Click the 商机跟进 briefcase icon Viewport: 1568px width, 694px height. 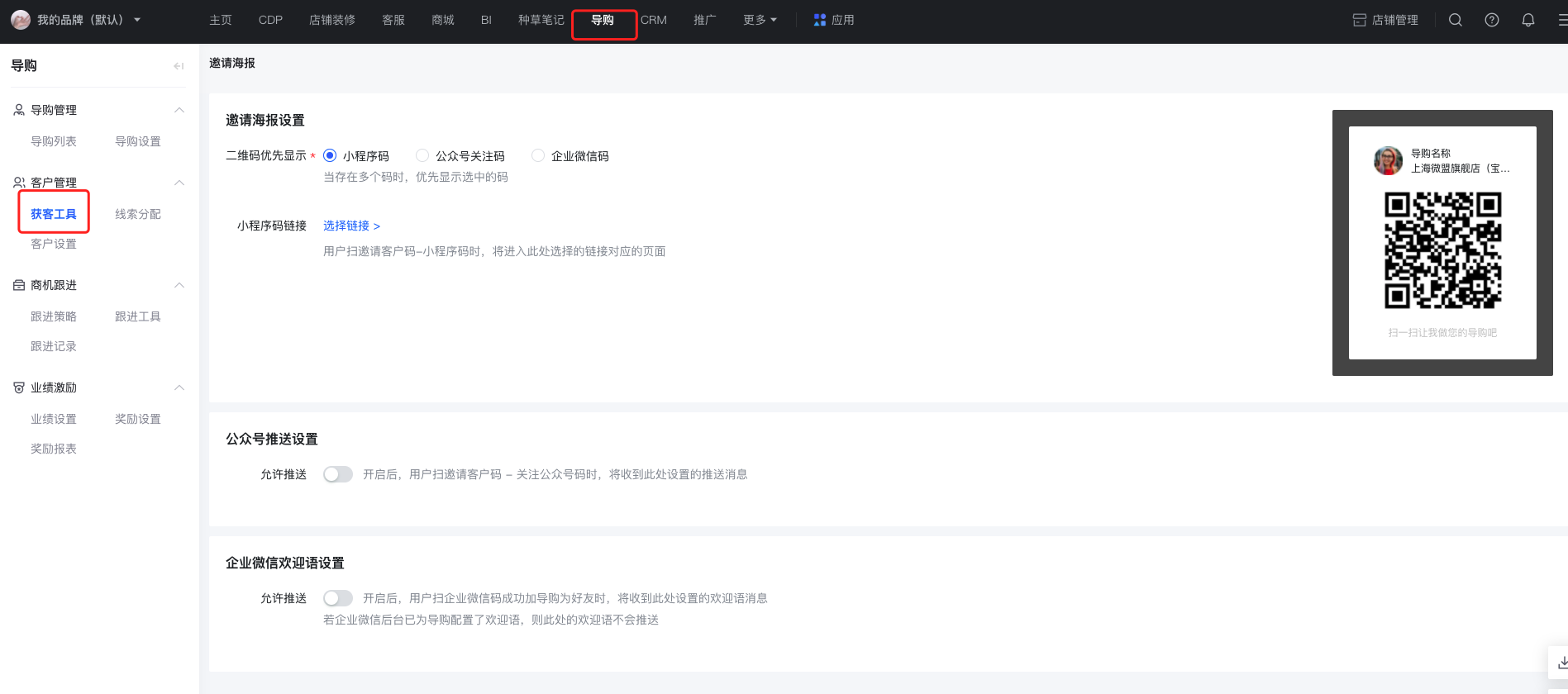pyautogui.click(x=19, y=285)
